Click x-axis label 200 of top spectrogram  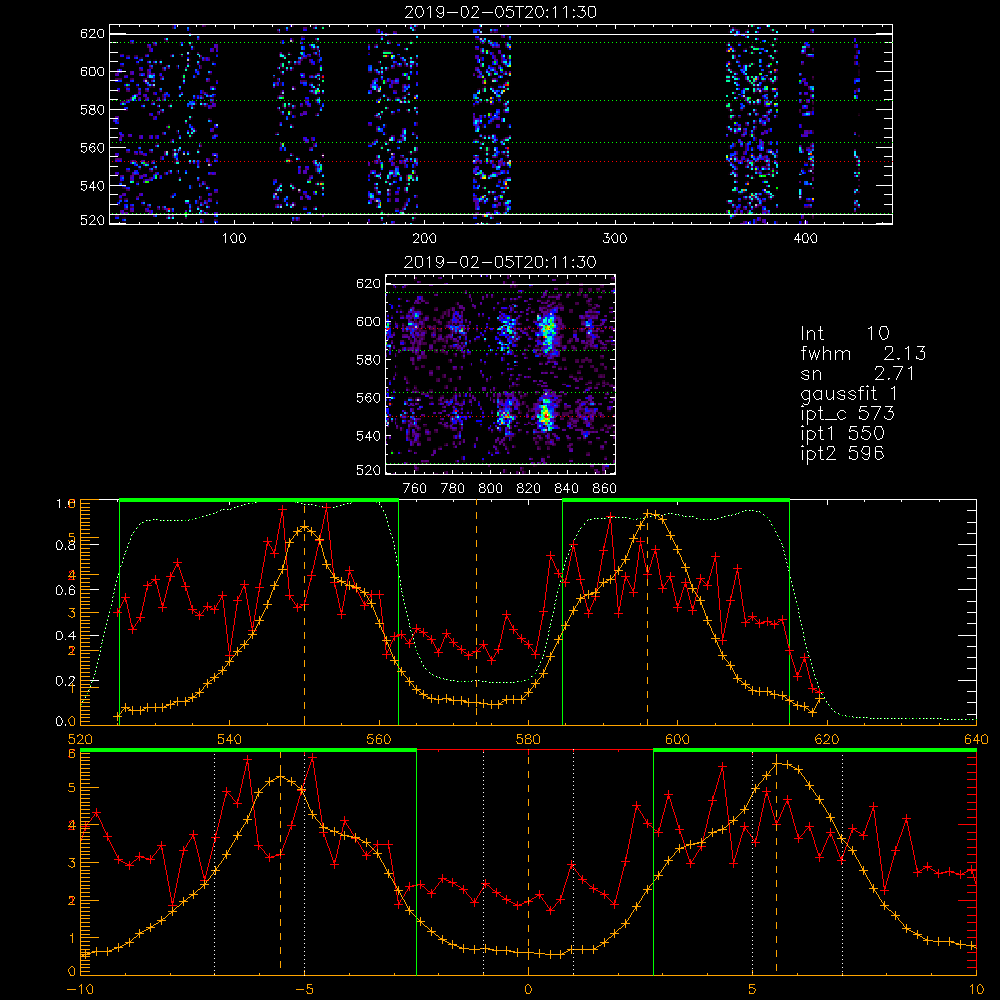point(424,239)
